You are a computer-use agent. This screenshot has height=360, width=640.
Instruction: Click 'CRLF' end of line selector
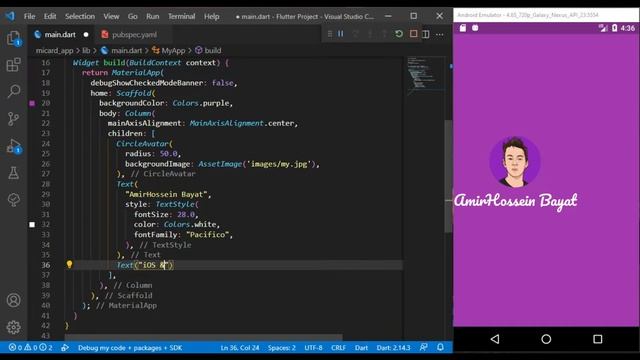[x=338, y=348]
